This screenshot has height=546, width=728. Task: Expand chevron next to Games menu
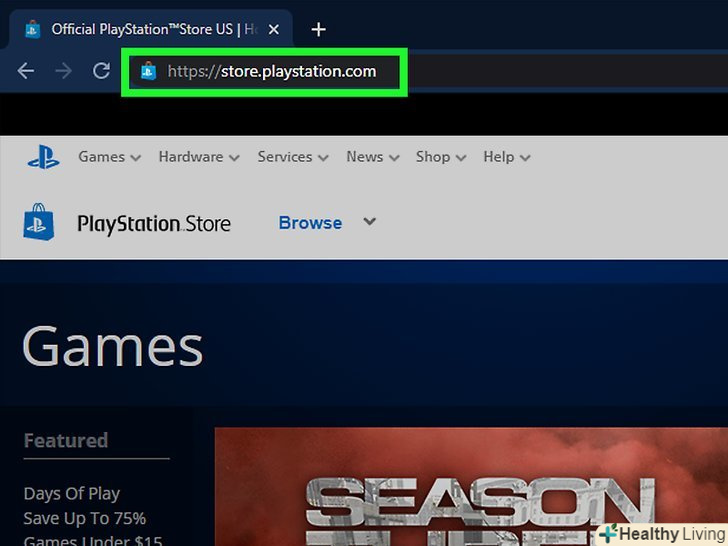click(136, 158)
